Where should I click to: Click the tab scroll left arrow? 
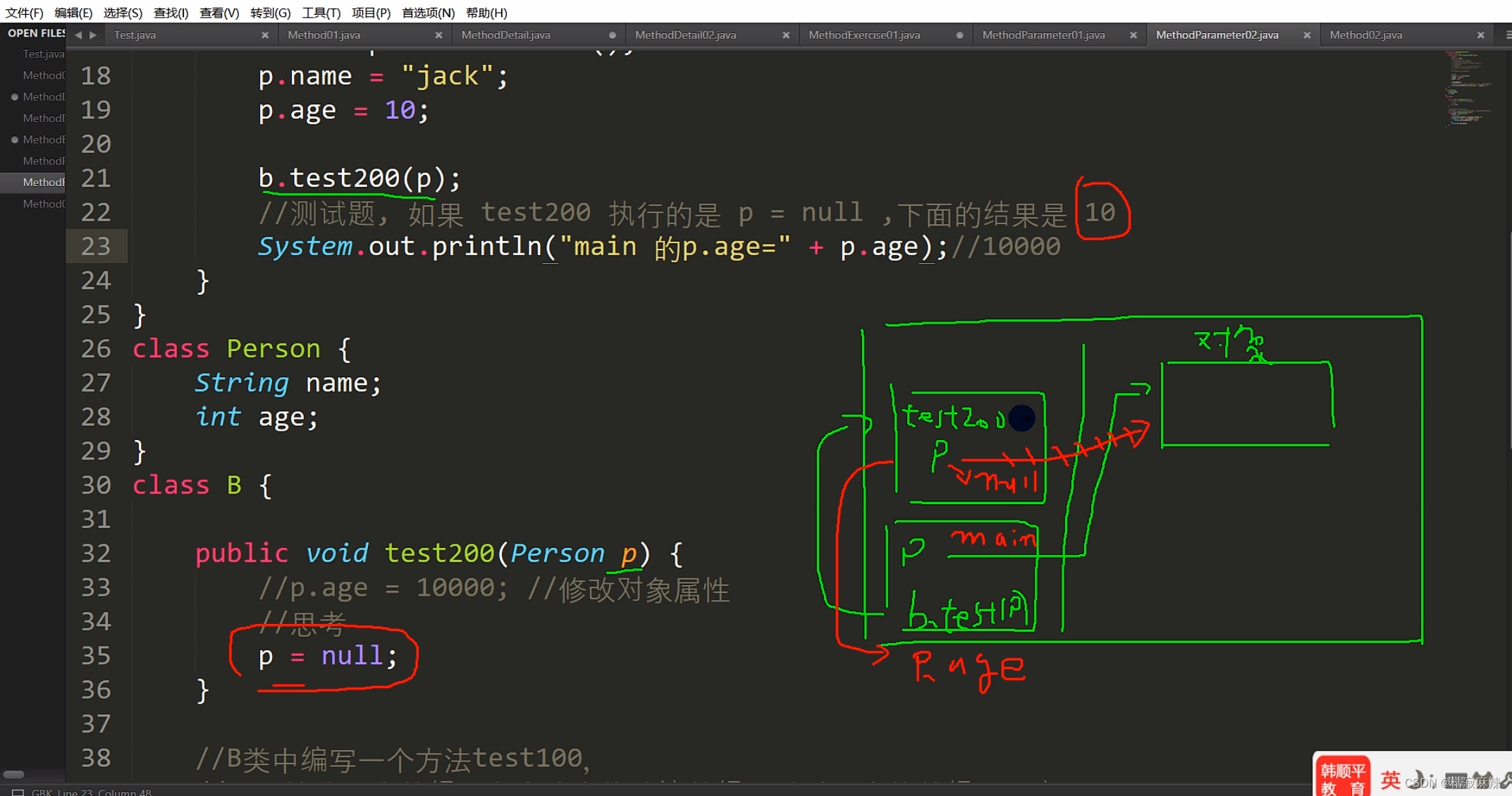click(x=78, y=35)
